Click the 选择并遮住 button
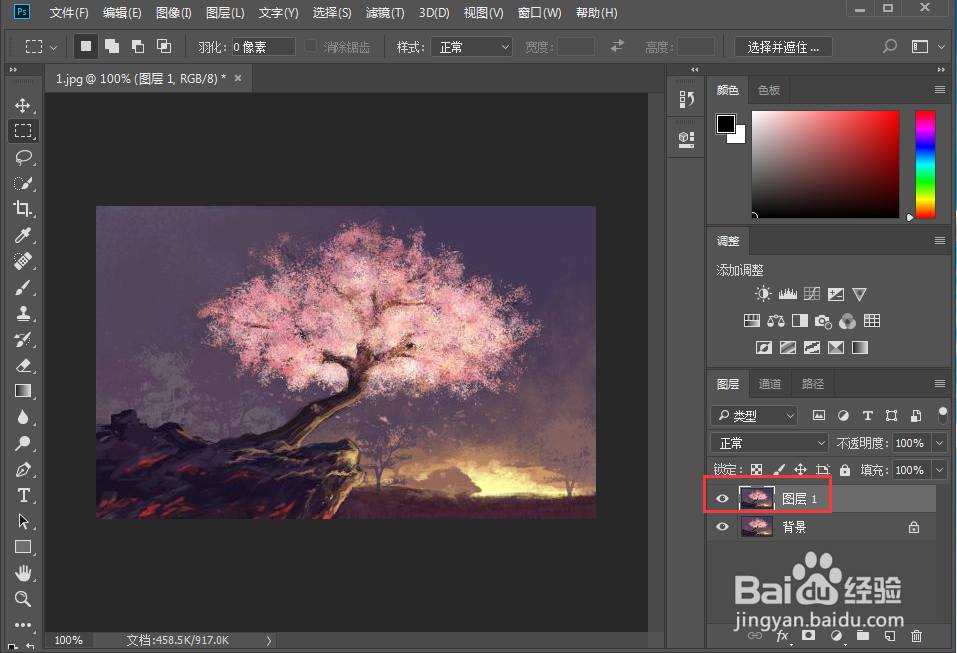 pos(783,47)
